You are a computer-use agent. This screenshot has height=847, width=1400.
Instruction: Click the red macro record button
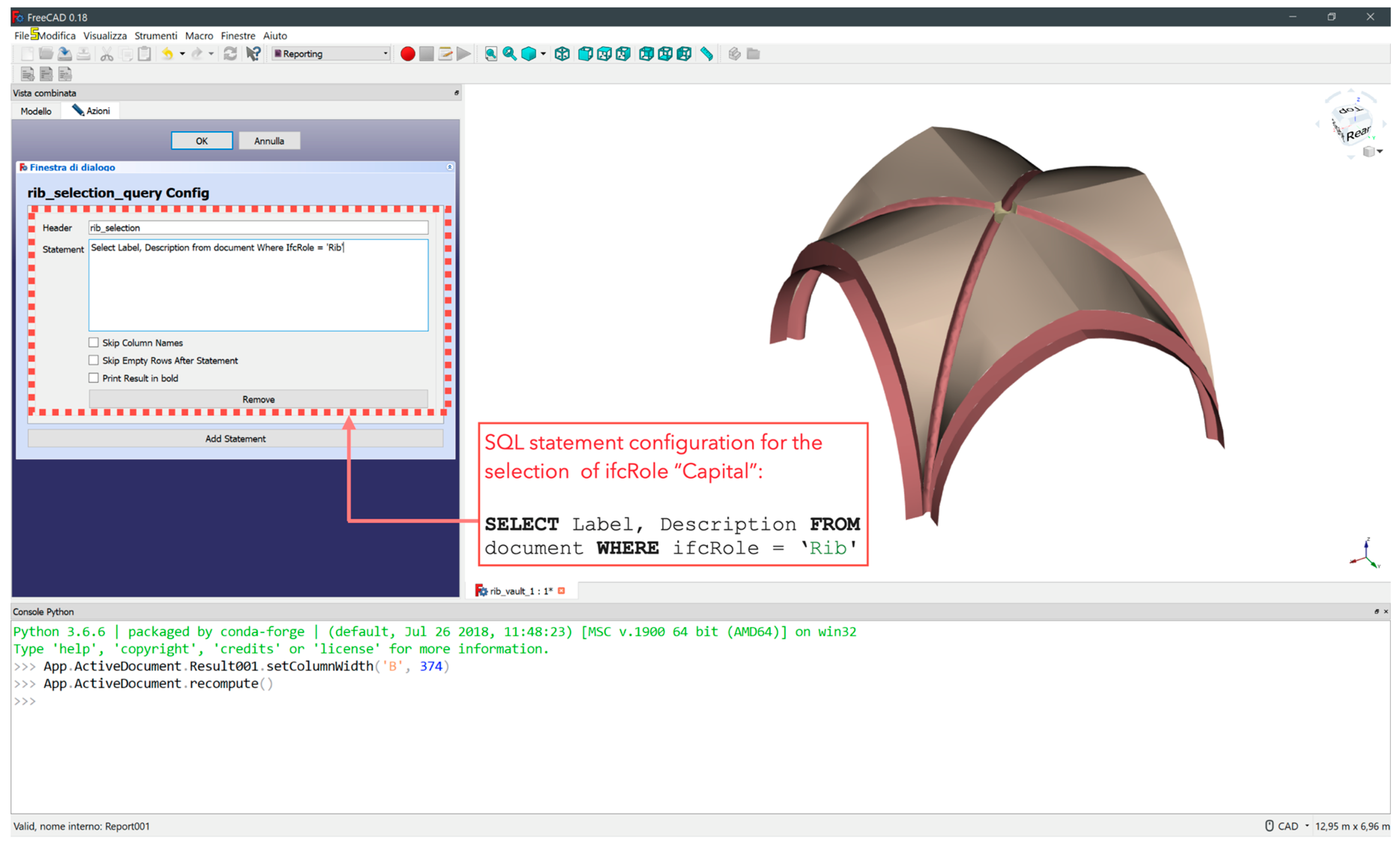point(407,54)
